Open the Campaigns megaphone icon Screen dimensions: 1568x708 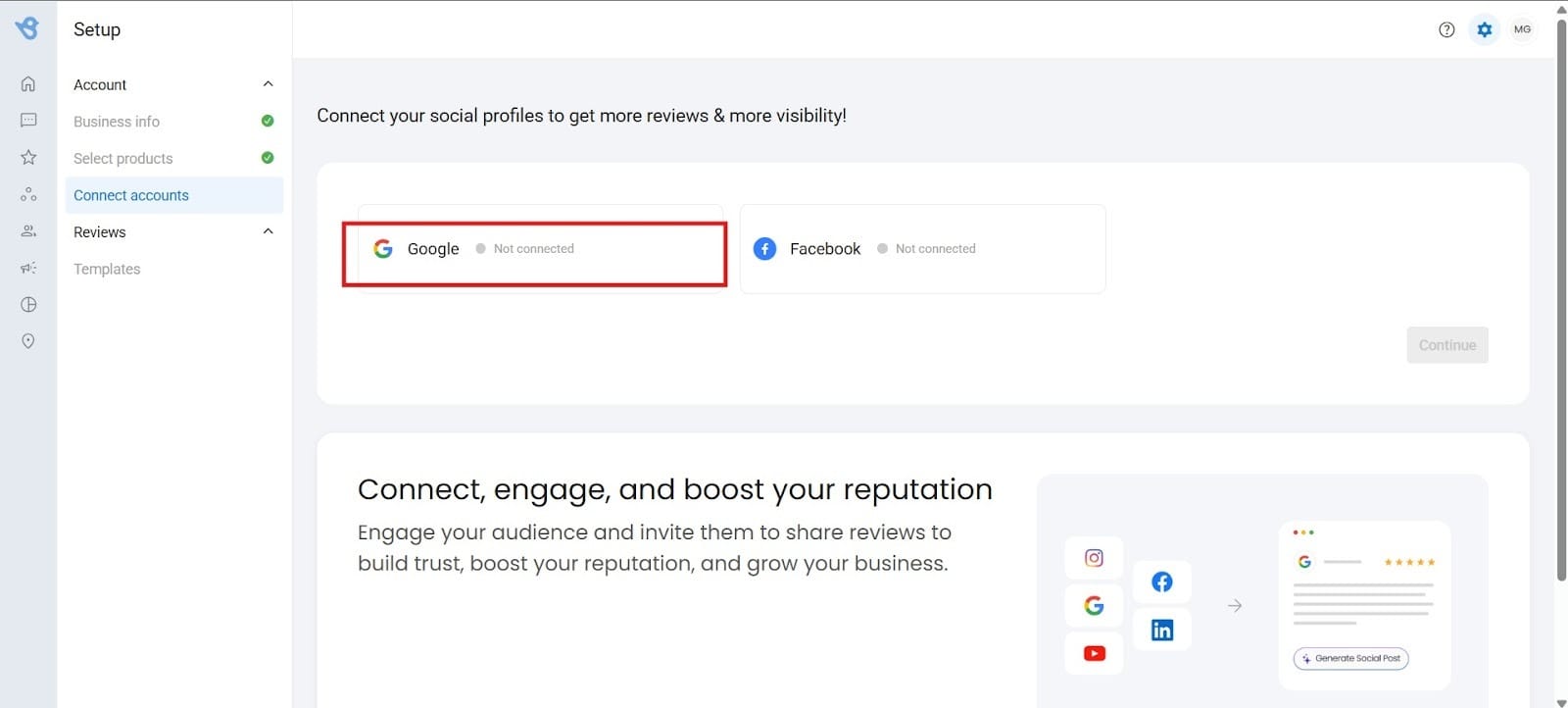click(28, 268)
